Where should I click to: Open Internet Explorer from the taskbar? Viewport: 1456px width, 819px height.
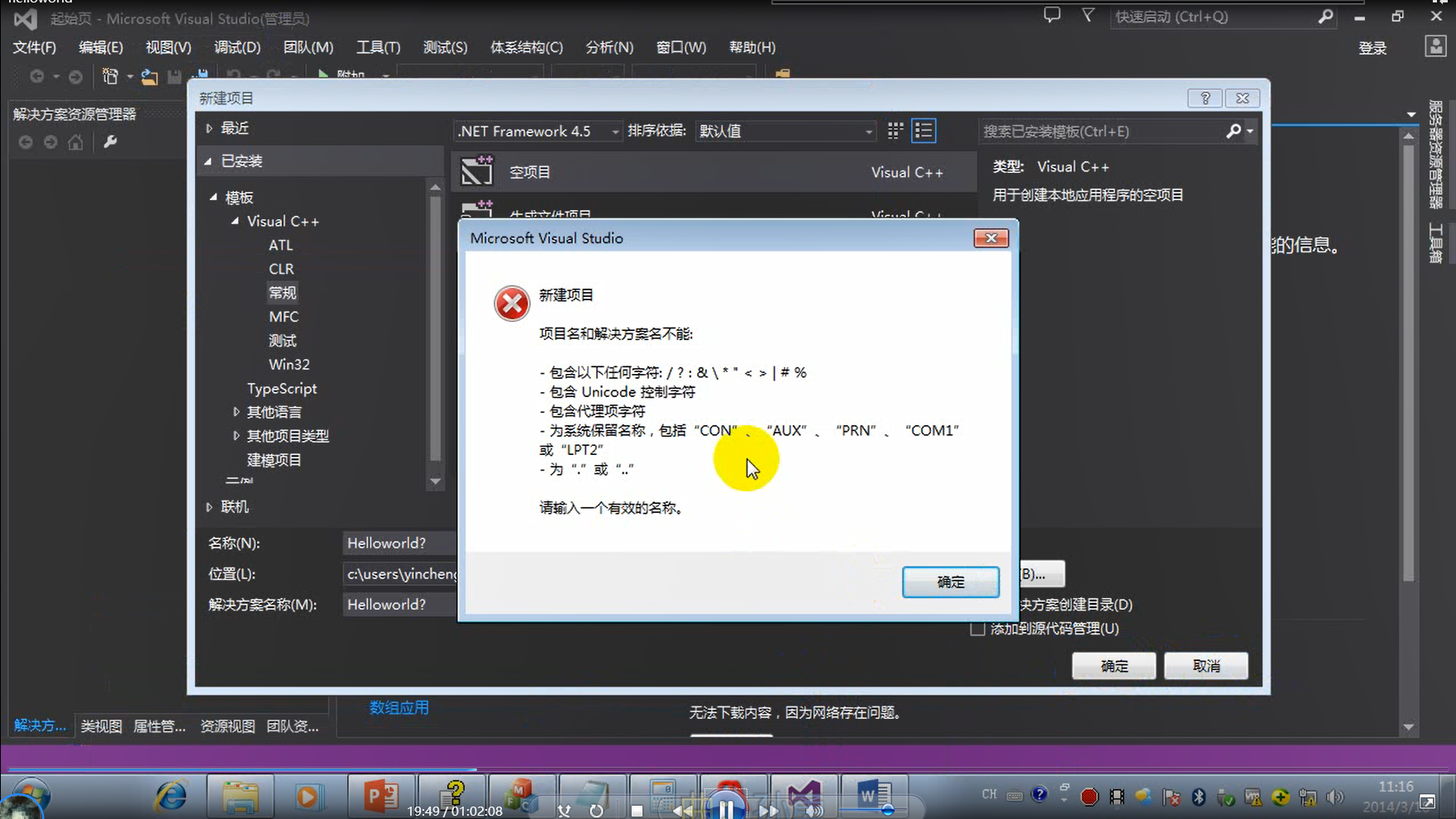[x=169, y=796]
